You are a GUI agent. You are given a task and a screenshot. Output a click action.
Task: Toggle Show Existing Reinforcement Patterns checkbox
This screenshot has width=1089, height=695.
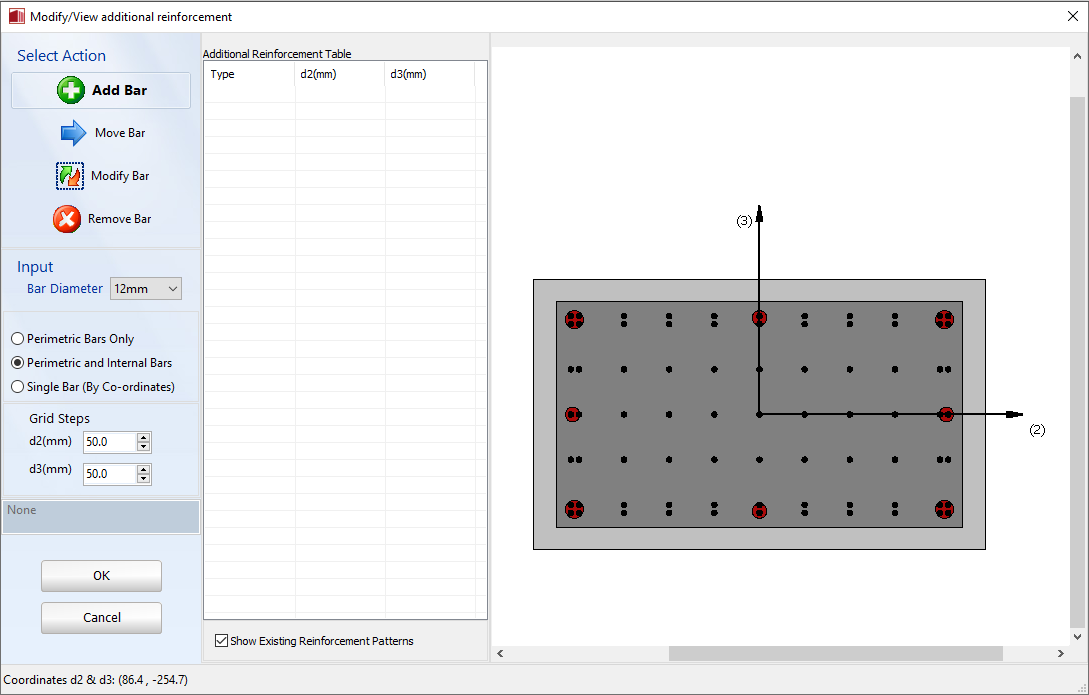(222, 641)
